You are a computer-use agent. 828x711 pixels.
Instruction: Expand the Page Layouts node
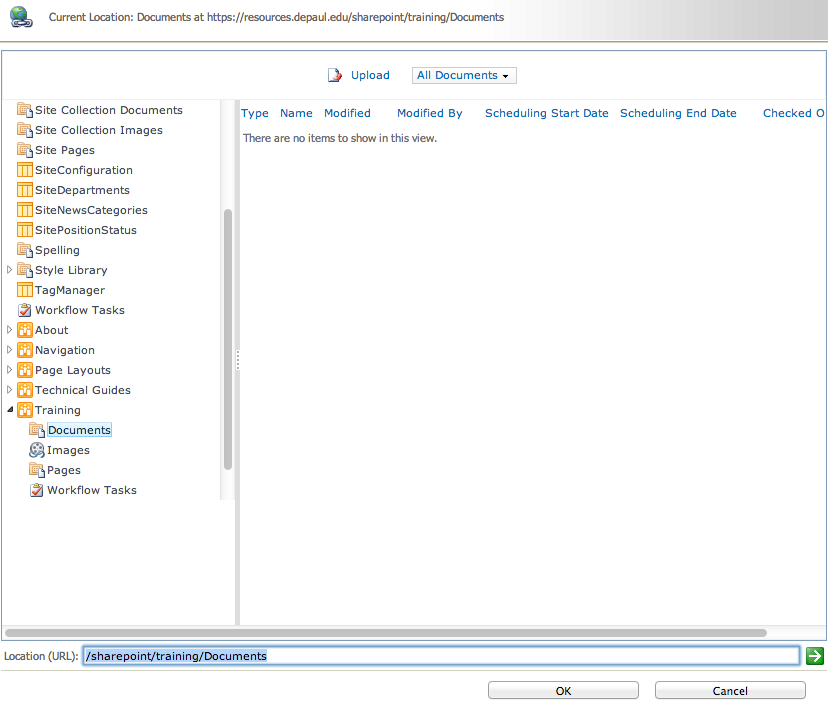[x=9, y=370]
